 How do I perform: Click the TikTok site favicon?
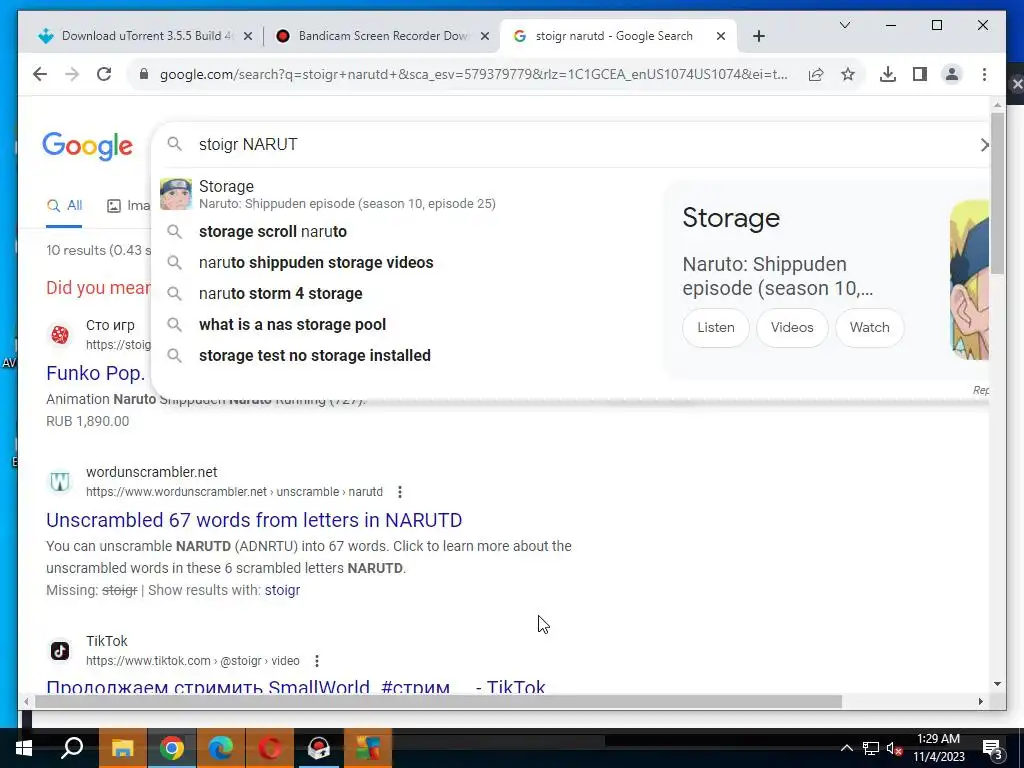coord(59,651)
